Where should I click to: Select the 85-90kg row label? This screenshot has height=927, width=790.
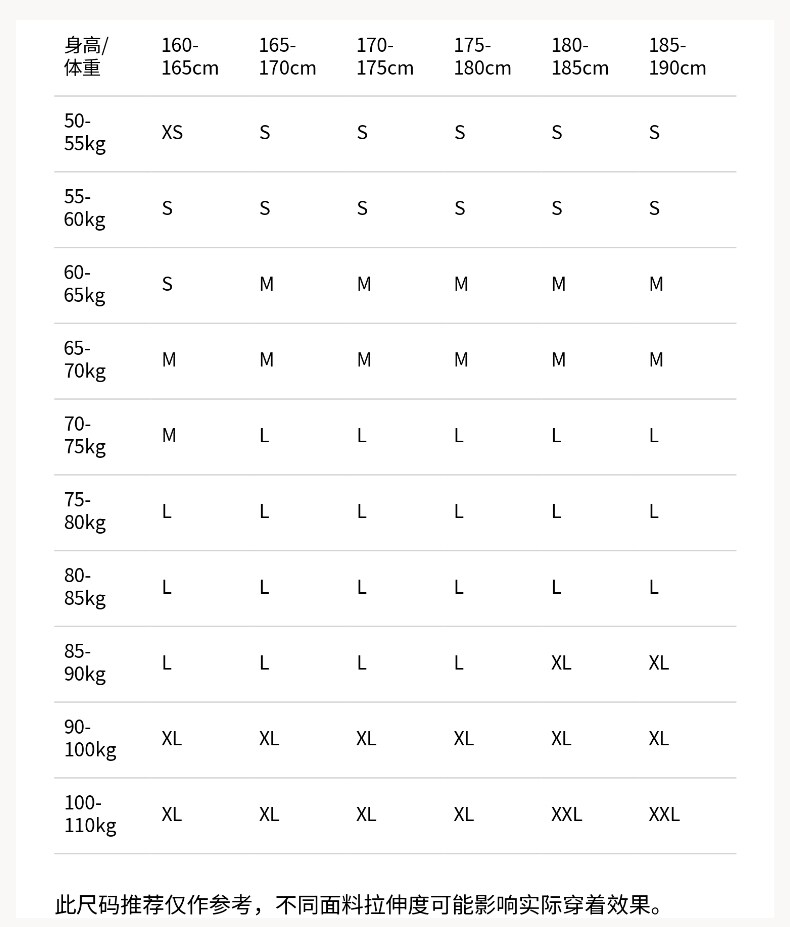pos(85,663)
